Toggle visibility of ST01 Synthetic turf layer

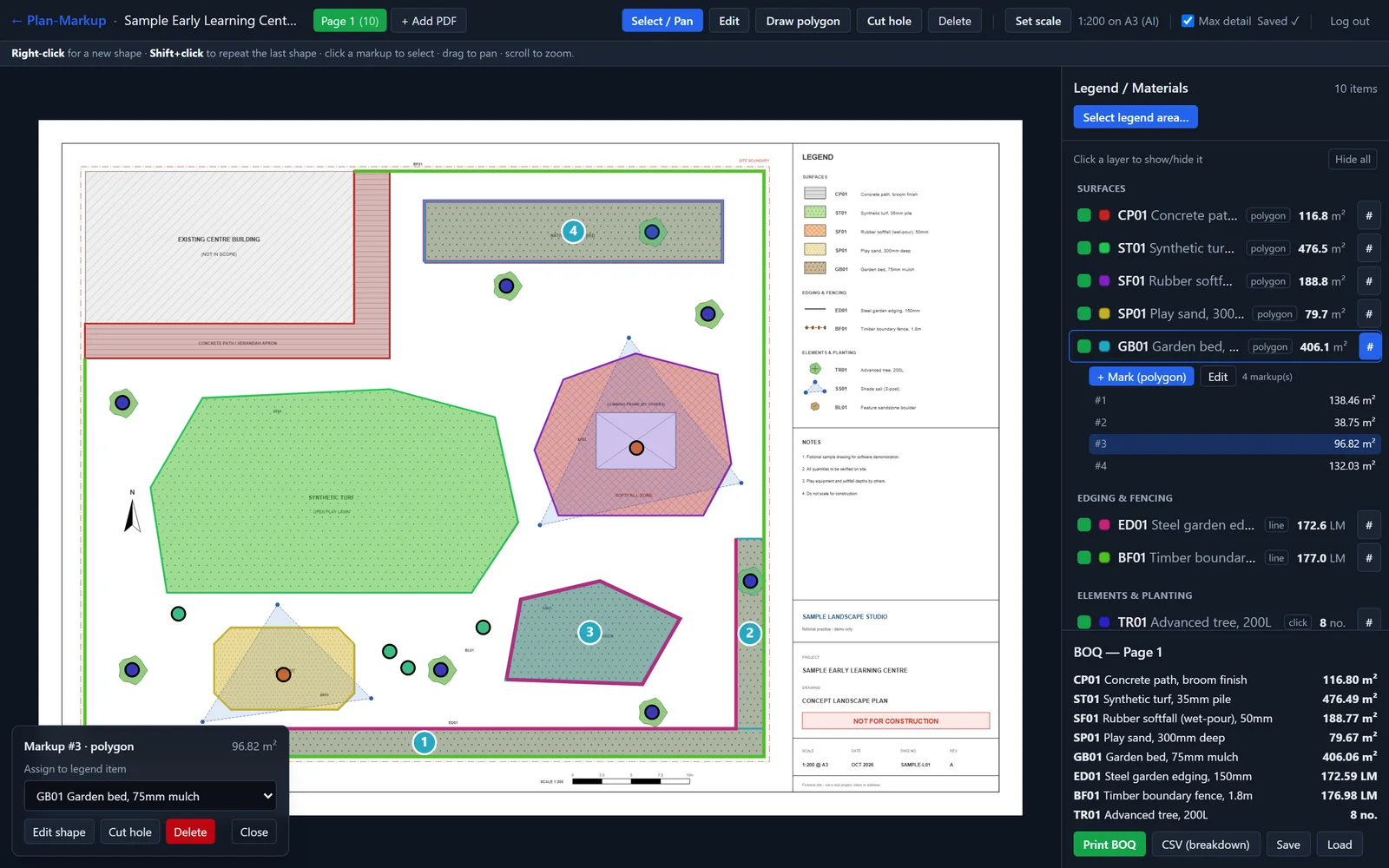pyautogui.click(x=1084, y=248)
